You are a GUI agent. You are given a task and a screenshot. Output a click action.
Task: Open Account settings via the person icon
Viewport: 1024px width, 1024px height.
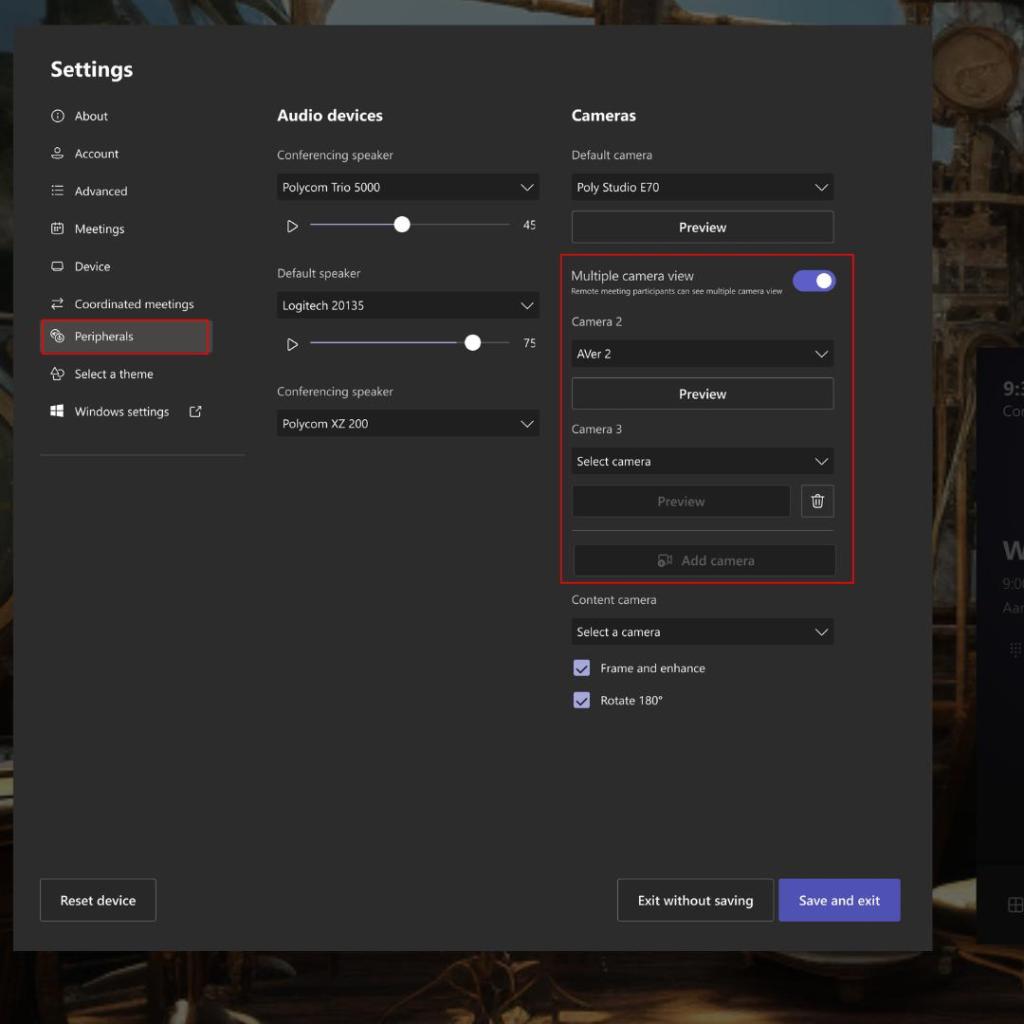[59, 153]
